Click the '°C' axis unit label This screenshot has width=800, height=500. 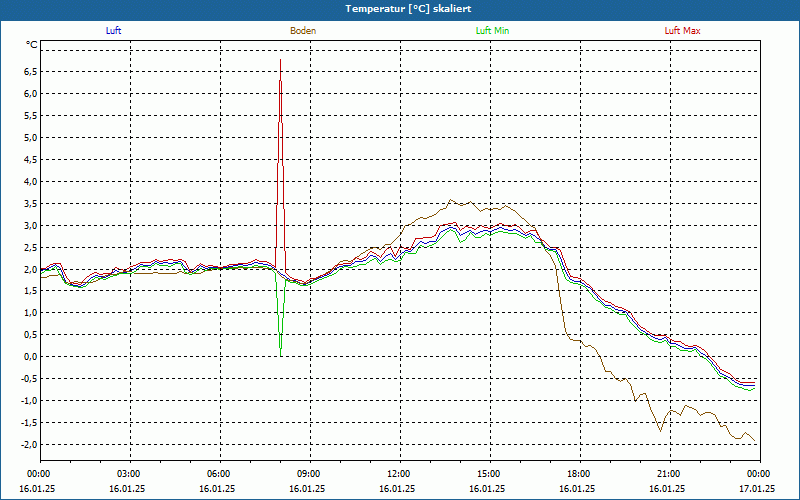click(32, 45)
